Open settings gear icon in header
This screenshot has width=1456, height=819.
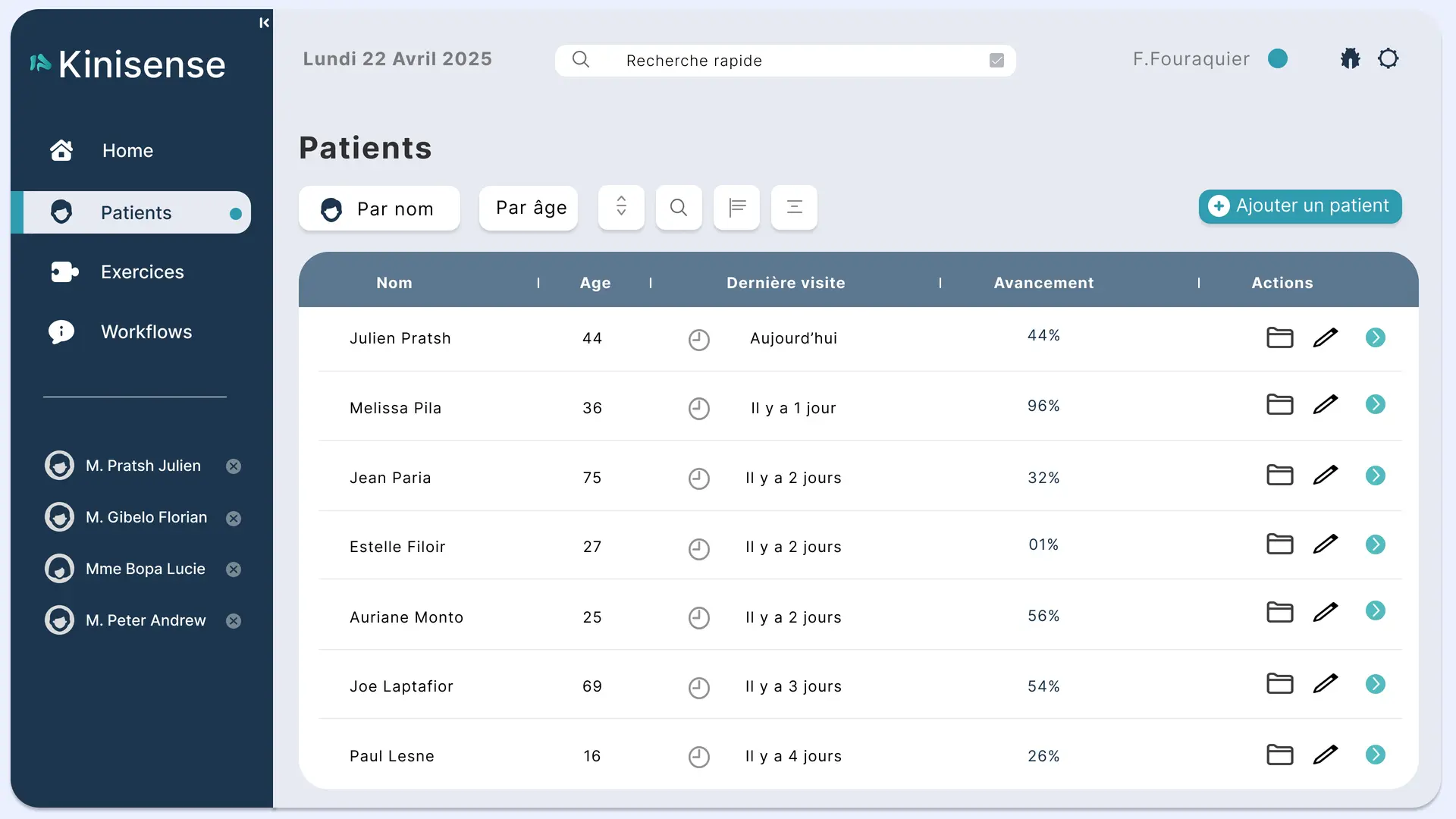point(1388,59)
